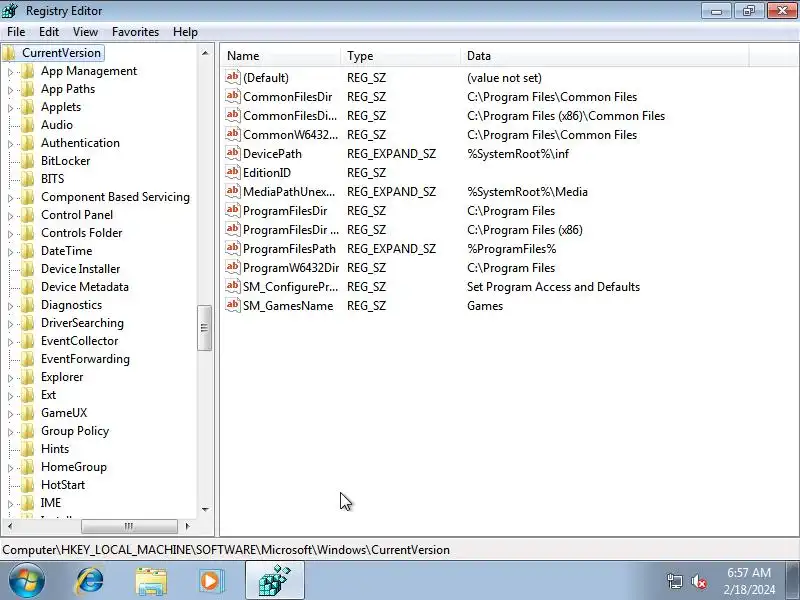The height and width of the screenshot is (600, 800).
Task: Click the Group Policy folder icon
Action: tap(28, 431)
